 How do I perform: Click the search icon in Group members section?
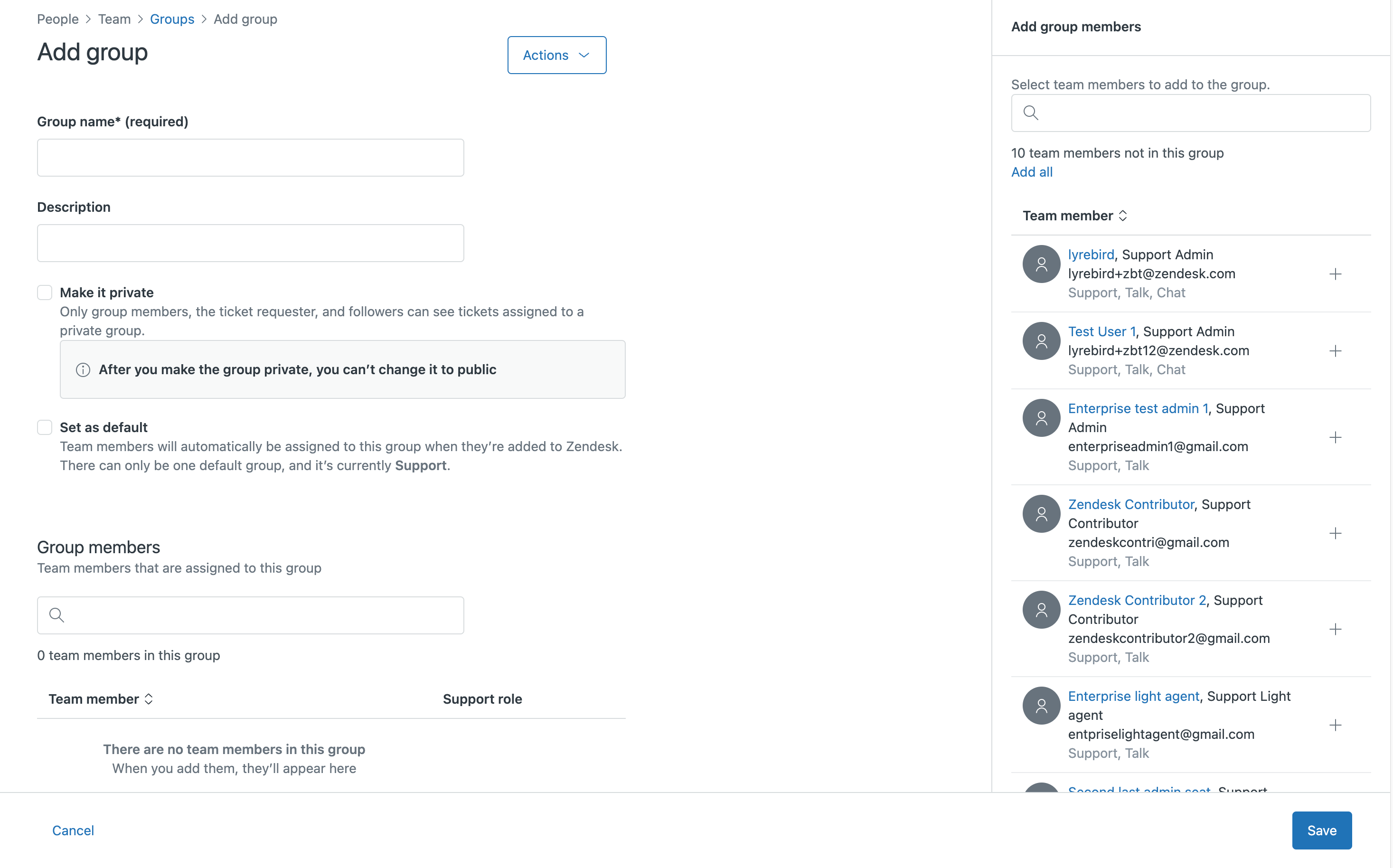[x=56, y=614]
